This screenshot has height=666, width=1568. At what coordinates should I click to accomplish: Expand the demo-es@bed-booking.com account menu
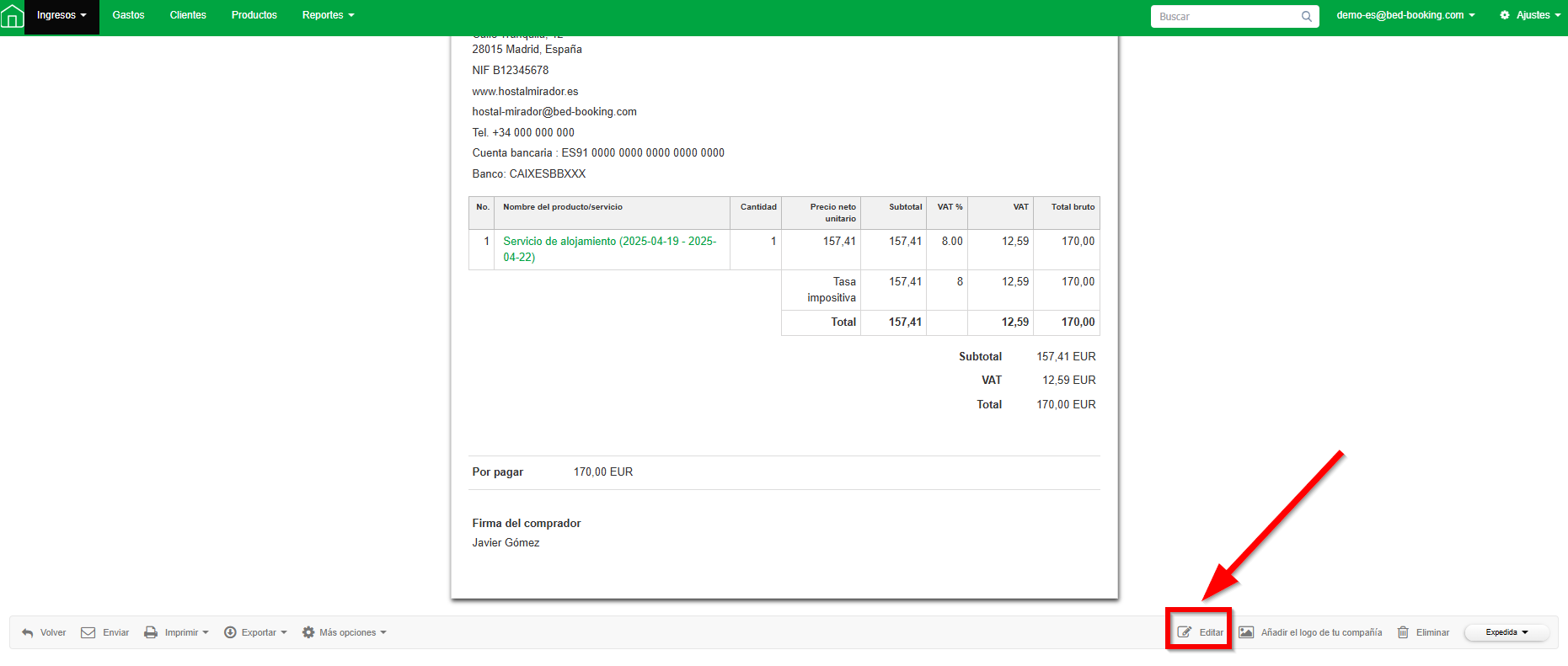[1405, 15]
